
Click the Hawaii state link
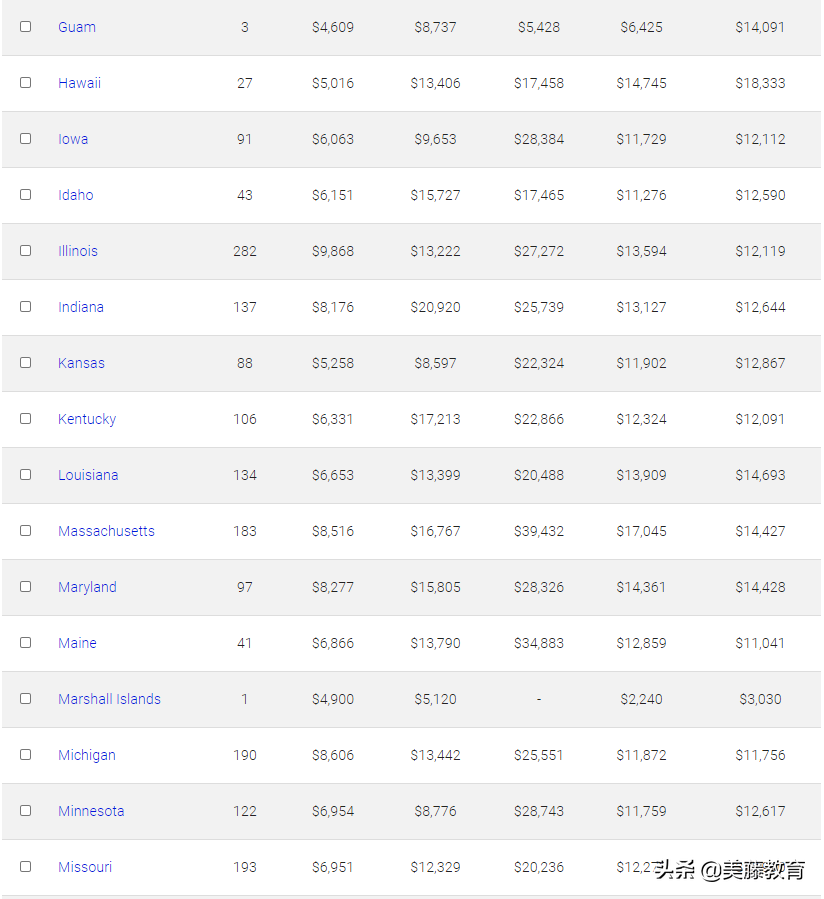tap(79, 83)
